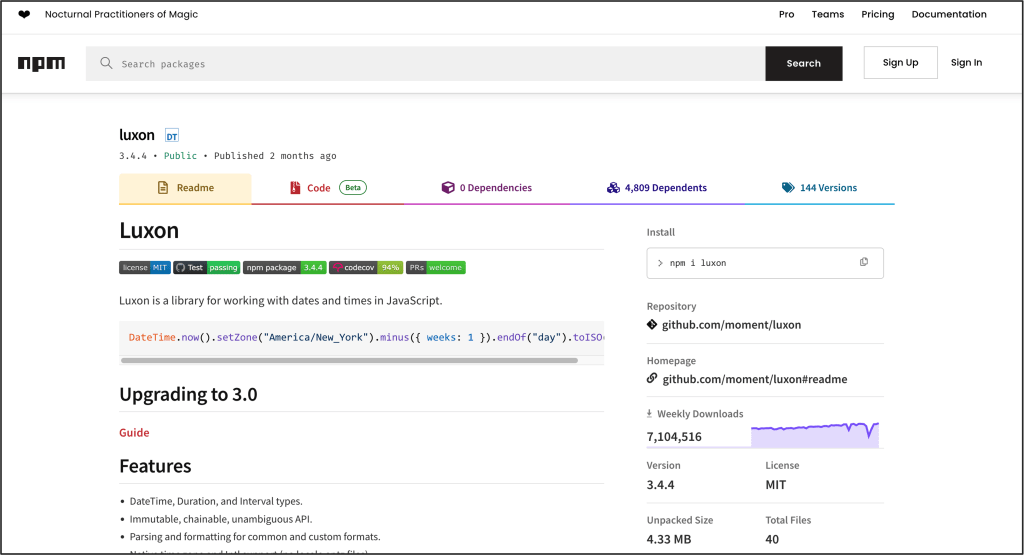Click the codecov 94% badge

(x=366, y=268)
